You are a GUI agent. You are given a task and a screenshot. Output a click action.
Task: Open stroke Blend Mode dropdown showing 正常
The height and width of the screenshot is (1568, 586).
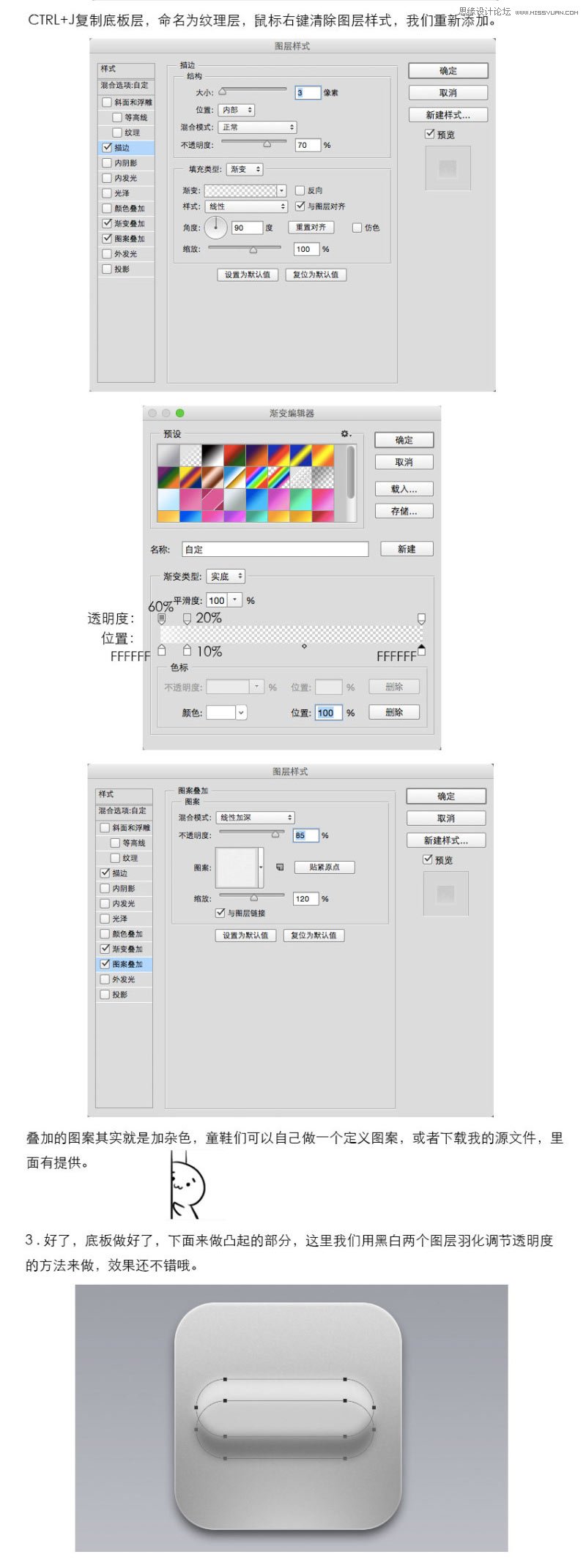(x=257, y=127)
